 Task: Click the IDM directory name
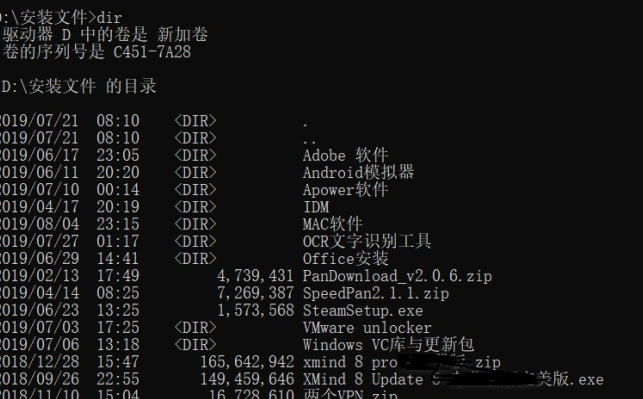pos(316,207)
